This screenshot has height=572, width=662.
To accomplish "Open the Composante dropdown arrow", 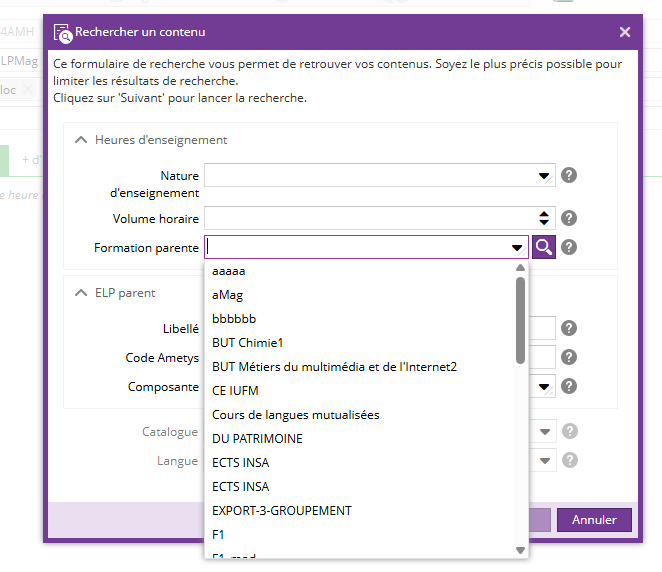I will pos(544,386).
